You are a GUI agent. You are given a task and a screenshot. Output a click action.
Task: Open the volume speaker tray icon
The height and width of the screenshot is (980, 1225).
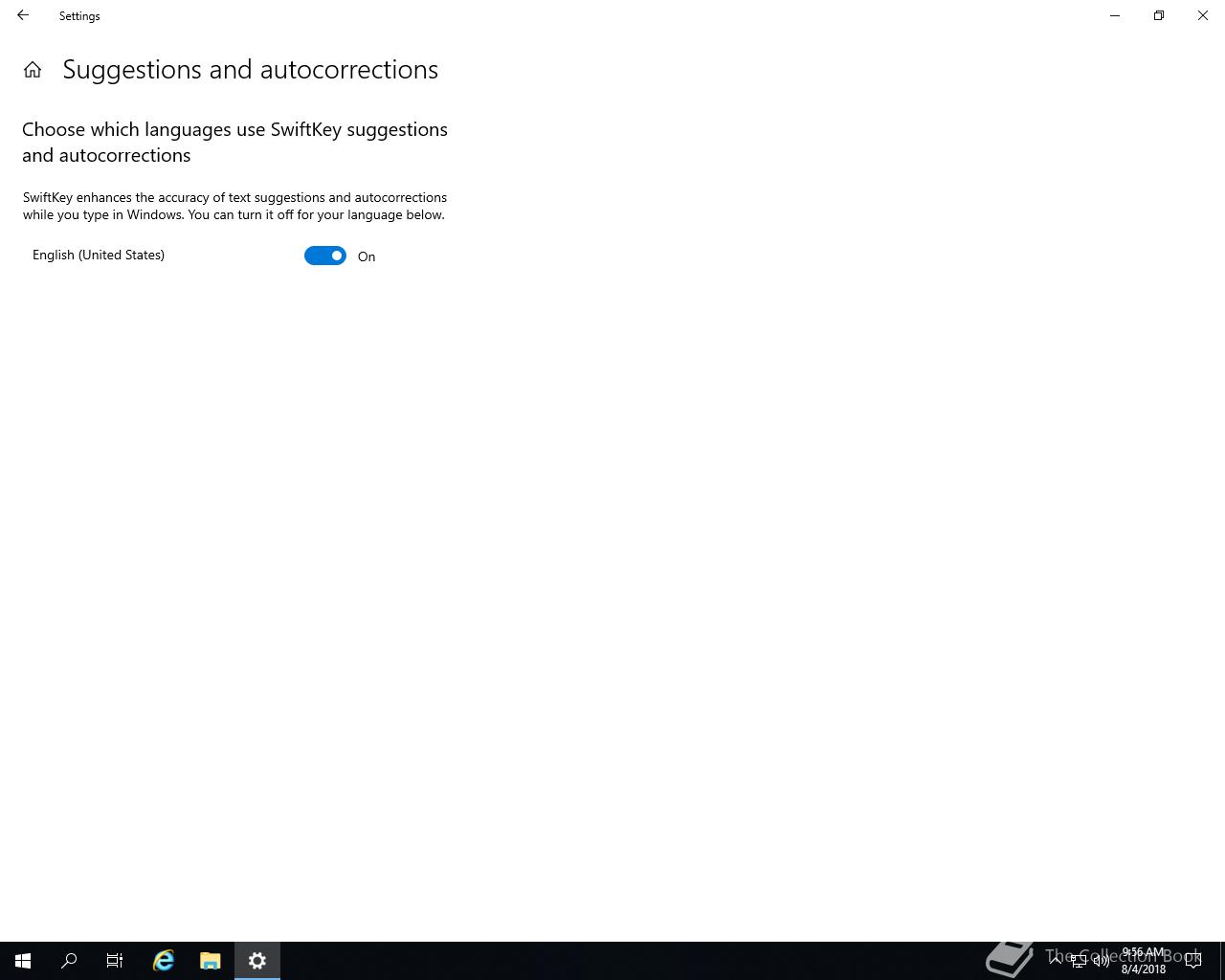point(1102,961)
